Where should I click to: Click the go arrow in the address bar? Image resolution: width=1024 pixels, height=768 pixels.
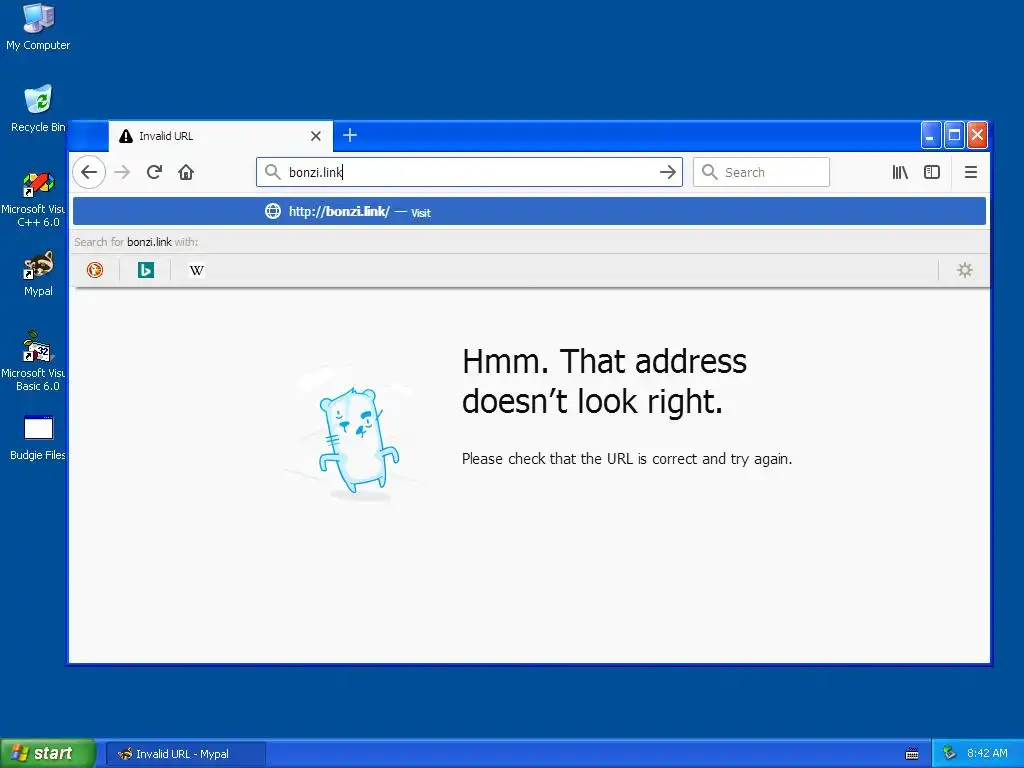point(667,172)
